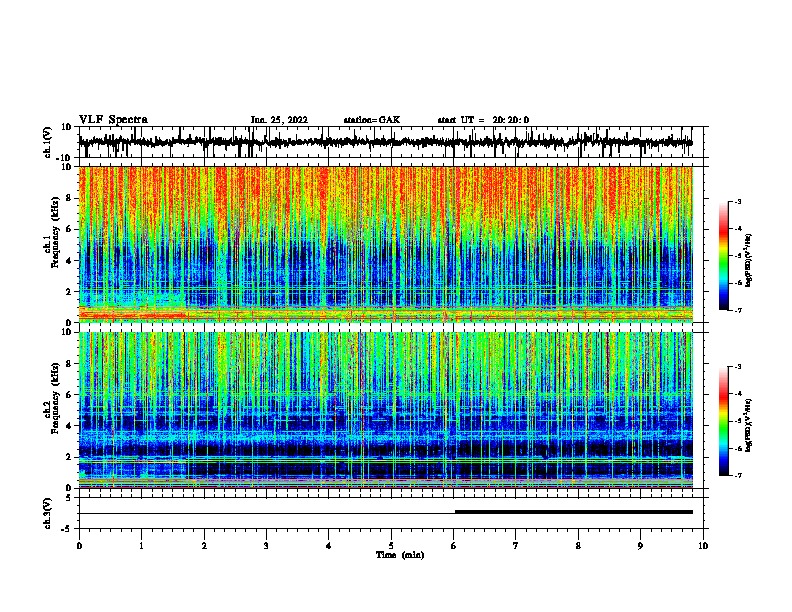Click the "-3" label on ch.2 color bar

pyautogui.click(x=738, y=367)
